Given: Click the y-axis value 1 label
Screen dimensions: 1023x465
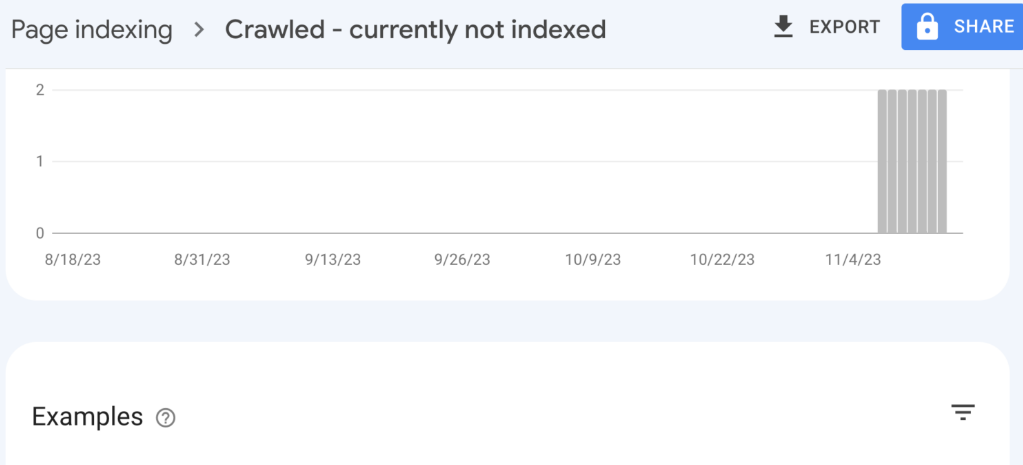Looking at the screenshot, I should (41, 161).
